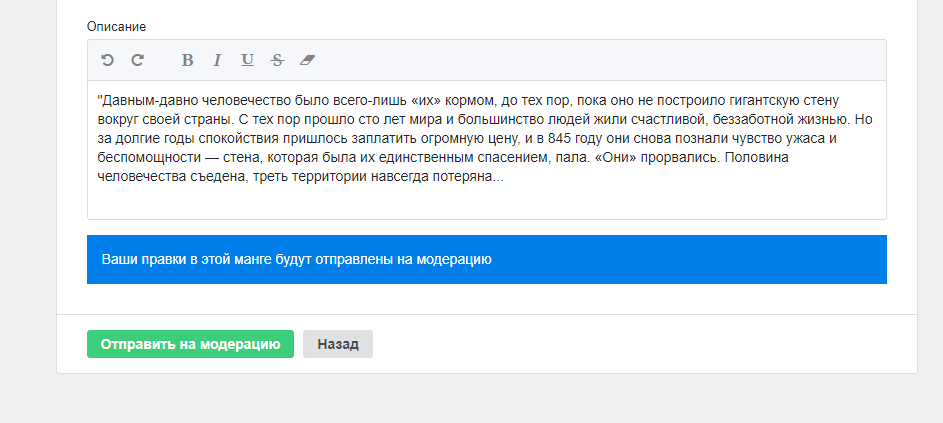The image size is (943, 423).
Task: Toggle bold formatting
Action: pyautogui.click(x=188, y=60)
